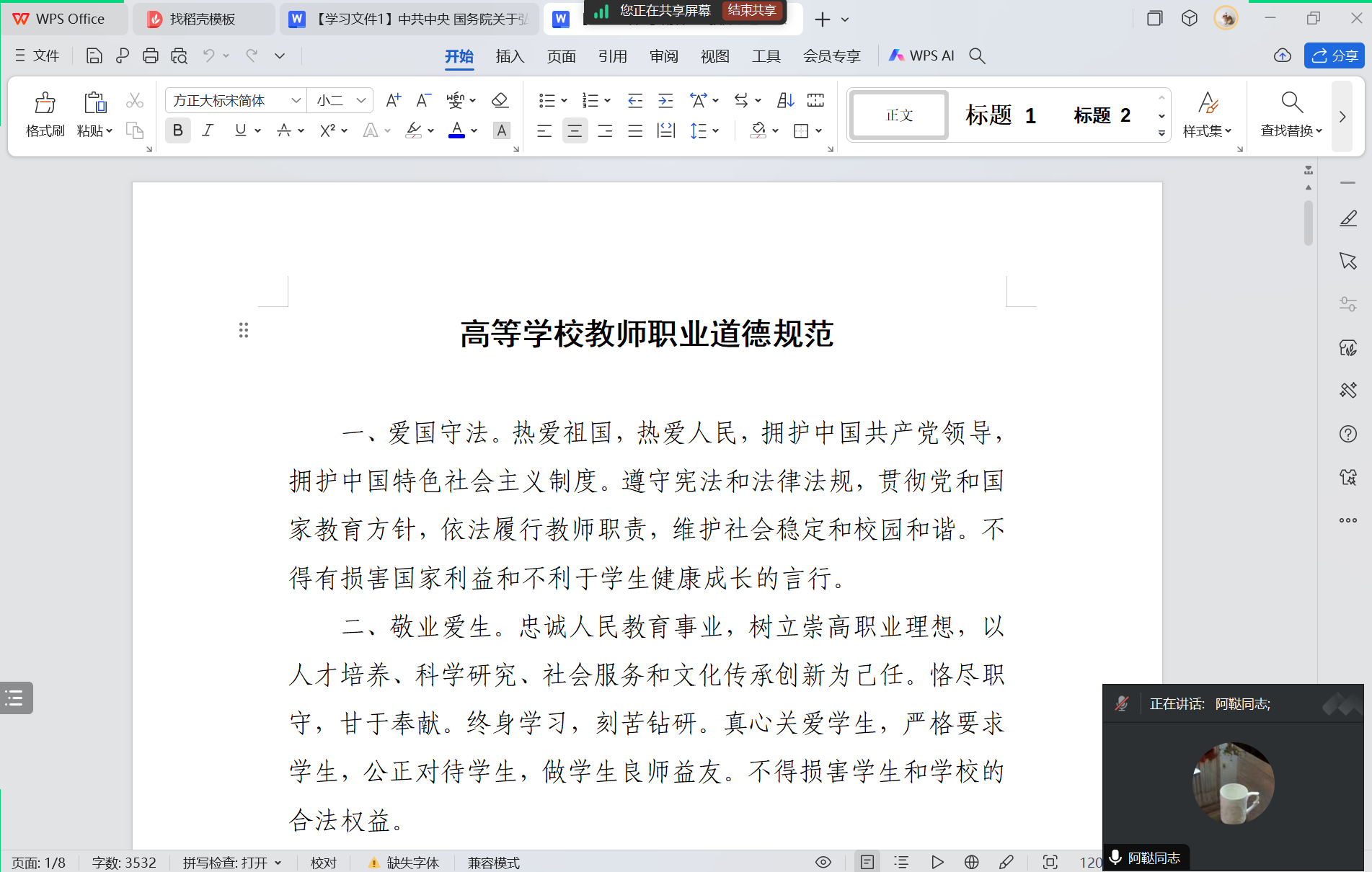
Task: Toggle italic formatting
Action: 208,130
